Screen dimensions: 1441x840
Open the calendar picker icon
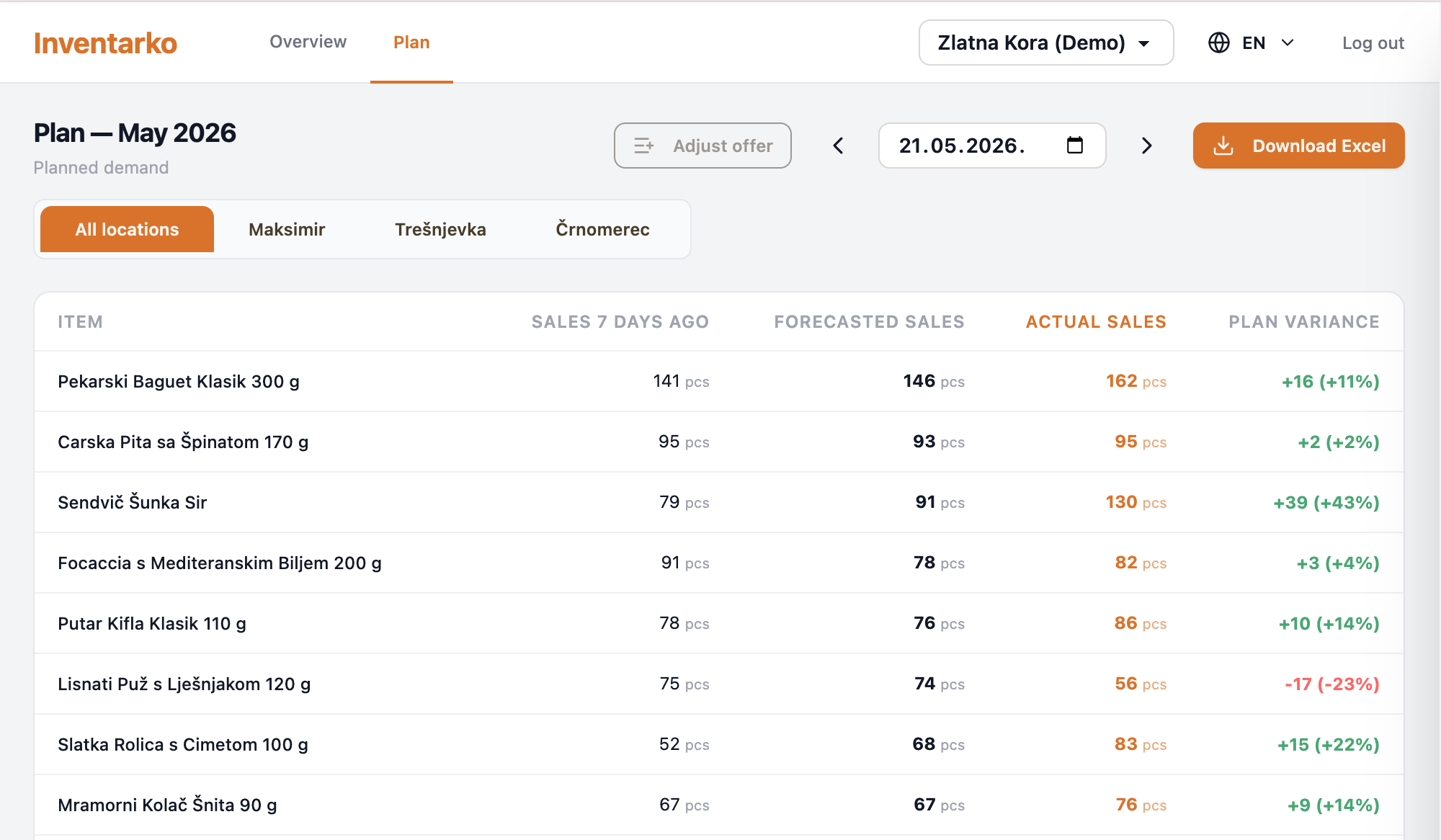1074,146
